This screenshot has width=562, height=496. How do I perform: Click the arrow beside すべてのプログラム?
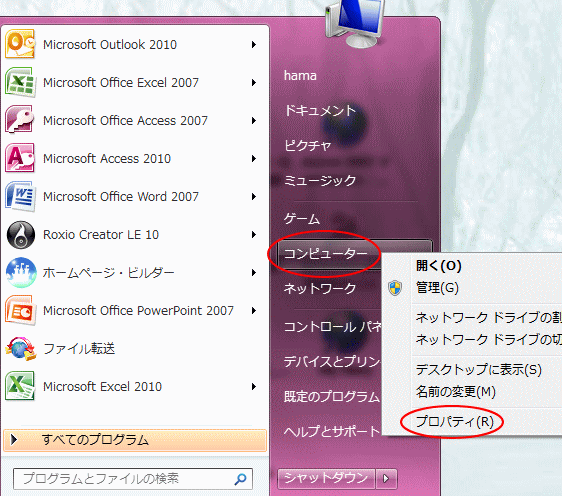14,439
